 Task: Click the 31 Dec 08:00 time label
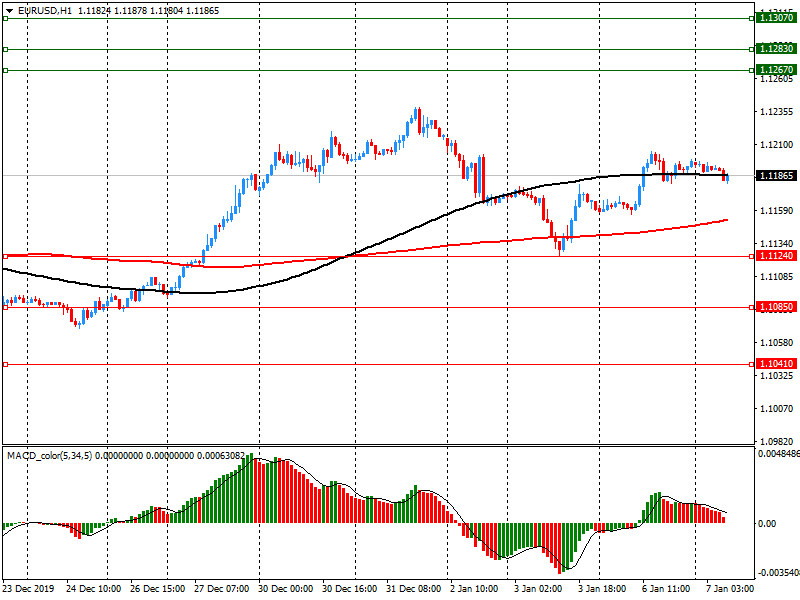point(414,588)
